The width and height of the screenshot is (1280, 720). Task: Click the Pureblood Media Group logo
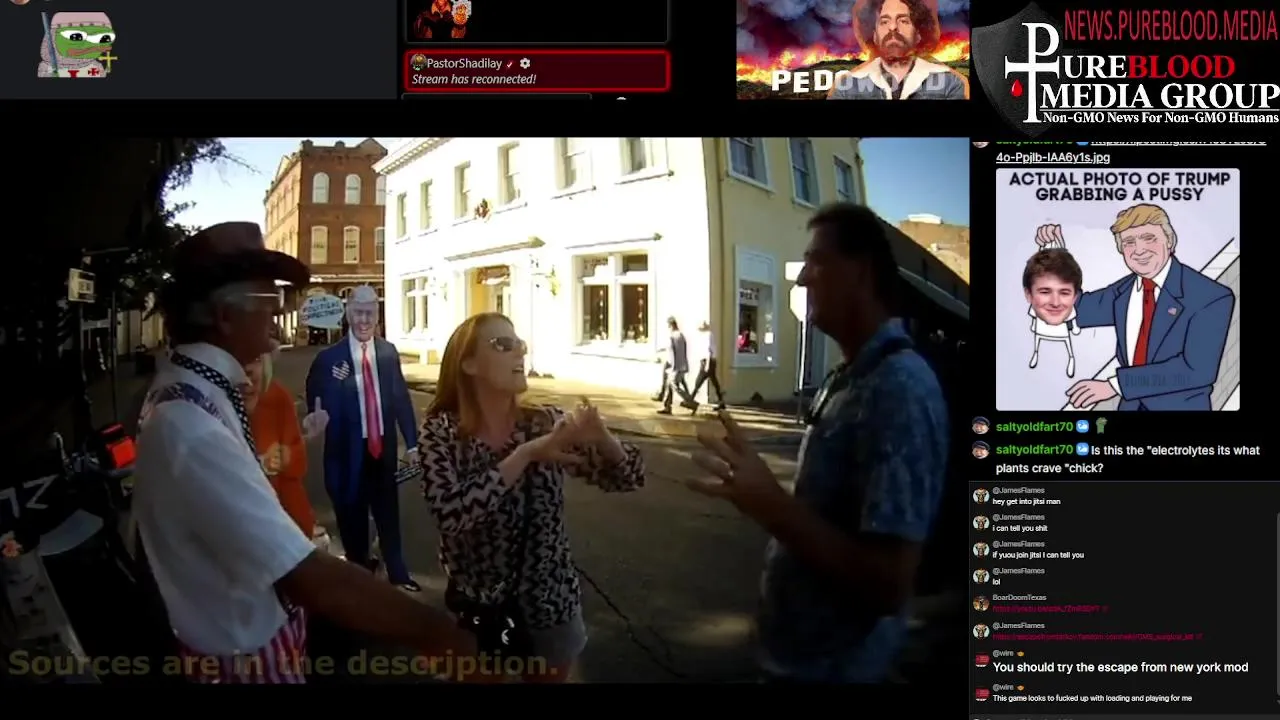click(1125, 70)
